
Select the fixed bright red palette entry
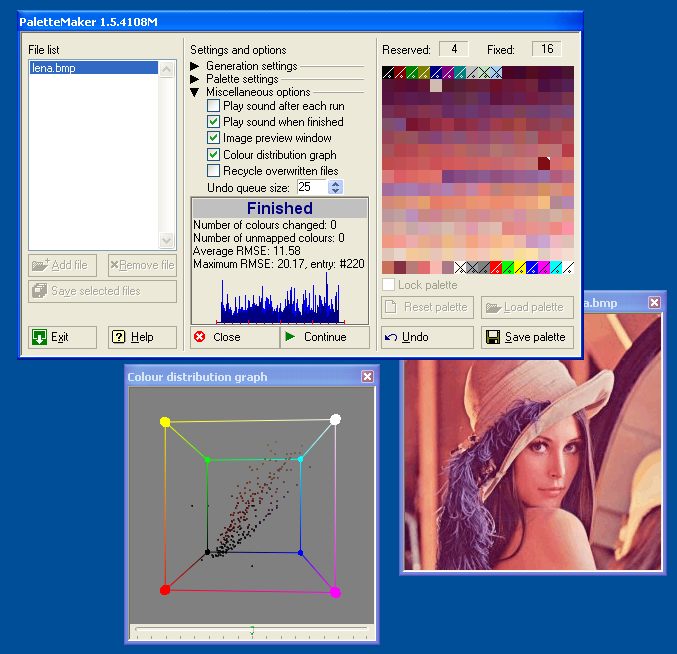coord(496,268)
